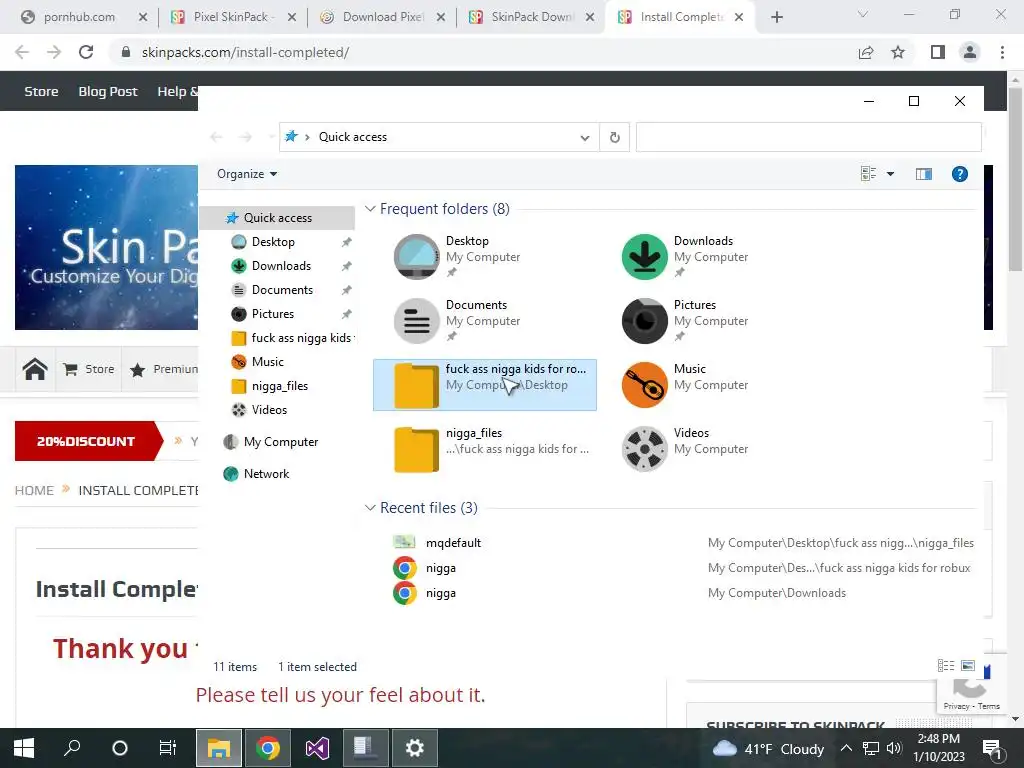Select the mqdefault recent file
Viewport: 1024px width, 768px height.
(453, 543)
